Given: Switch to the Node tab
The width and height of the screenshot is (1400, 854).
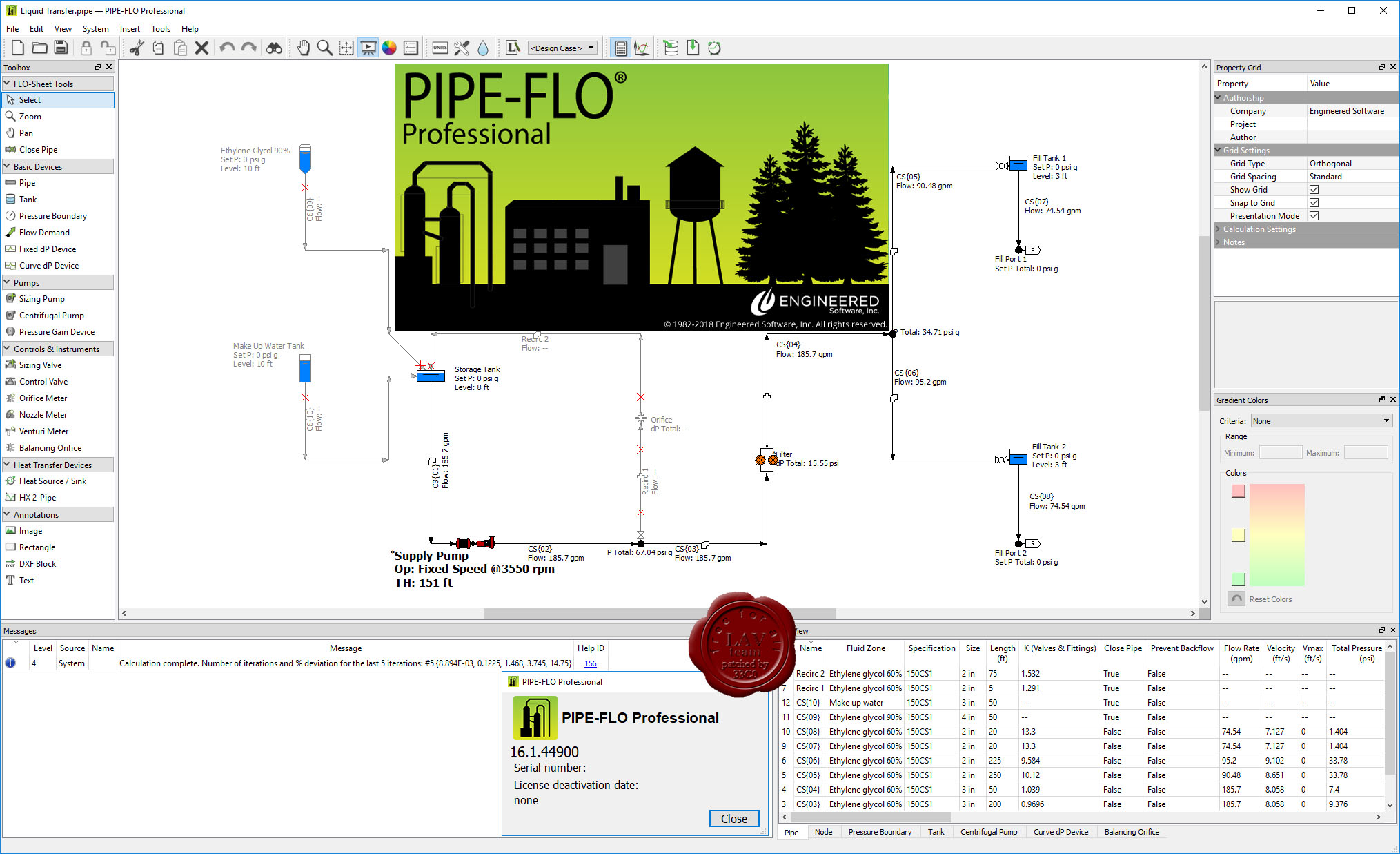Looking at the screenshot, I should pos(823,832).
